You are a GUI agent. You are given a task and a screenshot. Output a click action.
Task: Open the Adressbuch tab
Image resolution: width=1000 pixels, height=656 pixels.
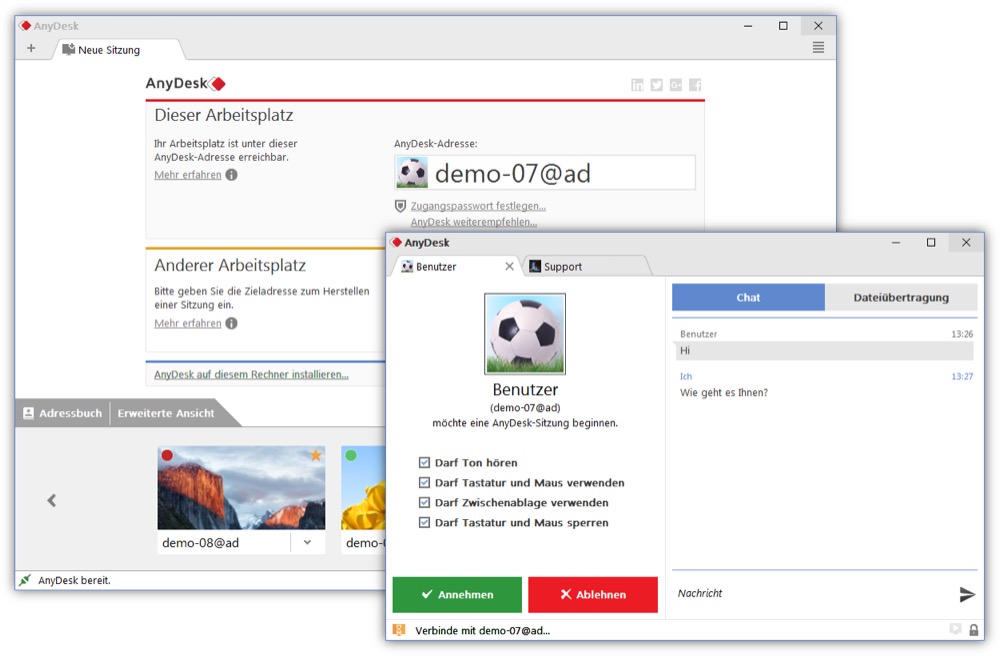[x=62, y=413]
